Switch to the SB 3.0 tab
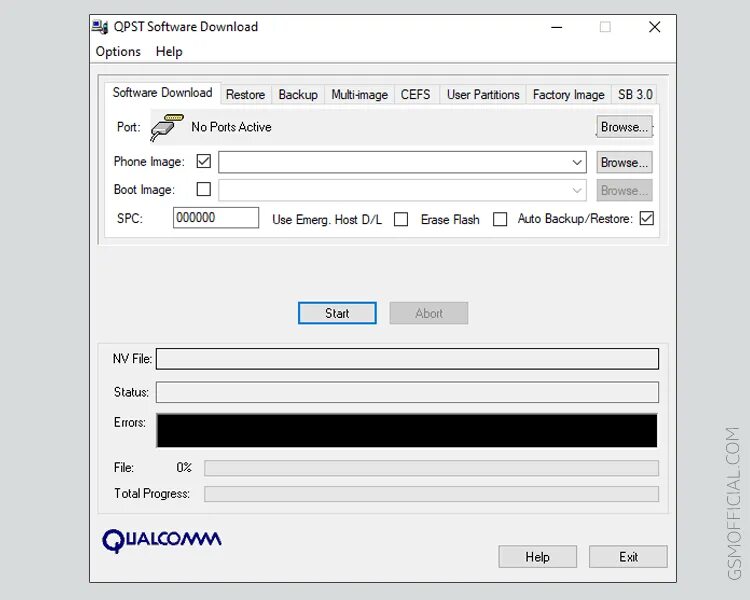This screenshot has height=600, width=750. pyautogui.click(x=635, y=94)
